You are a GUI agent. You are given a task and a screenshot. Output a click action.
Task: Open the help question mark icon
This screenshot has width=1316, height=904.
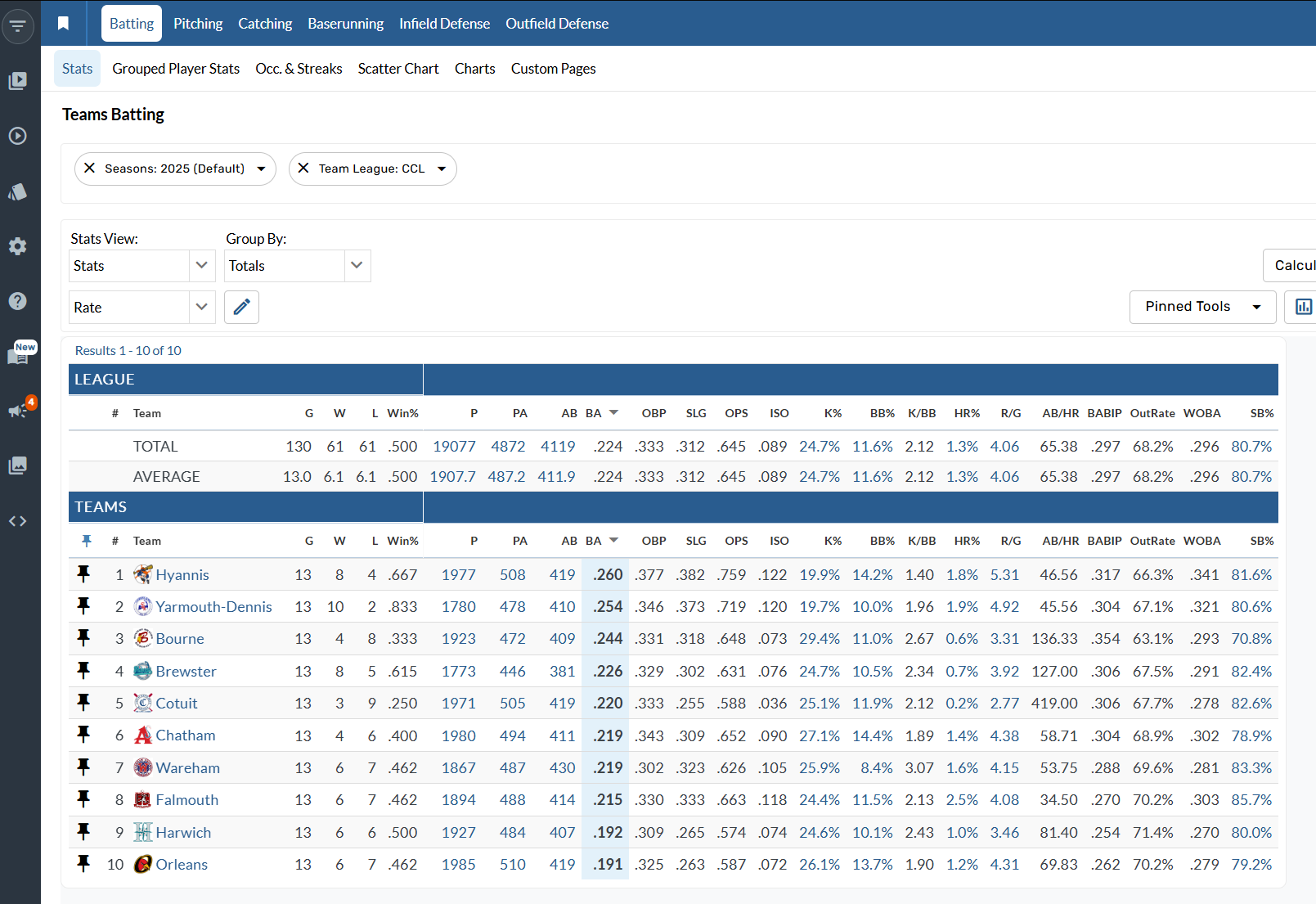18,301
